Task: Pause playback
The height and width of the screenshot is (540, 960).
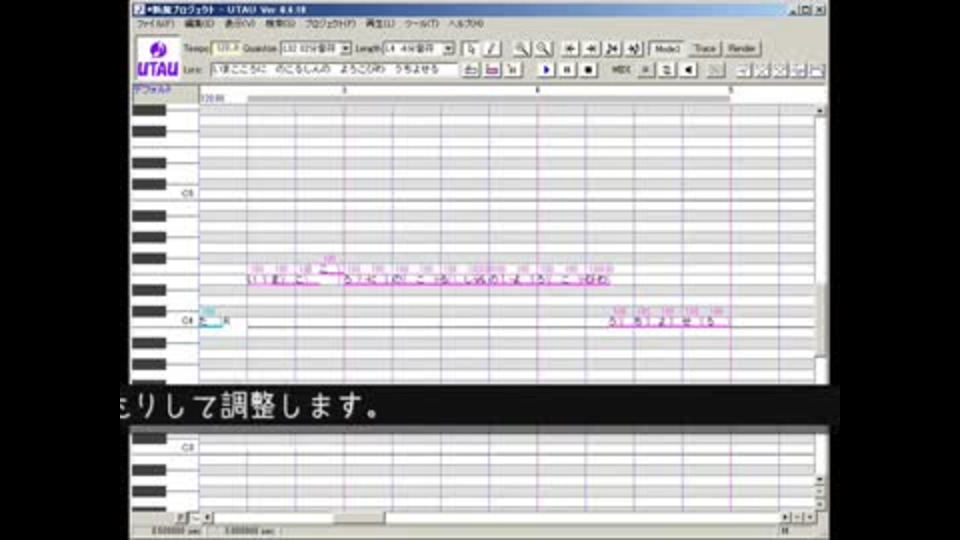Action: pos(567,70)
